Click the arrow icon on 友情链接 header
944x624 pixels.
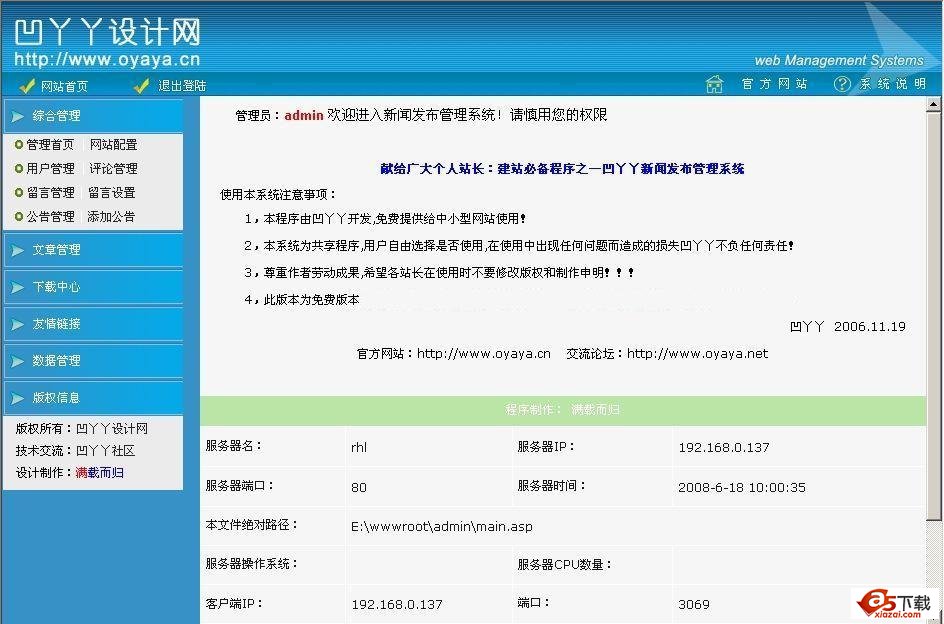[18, 324]
